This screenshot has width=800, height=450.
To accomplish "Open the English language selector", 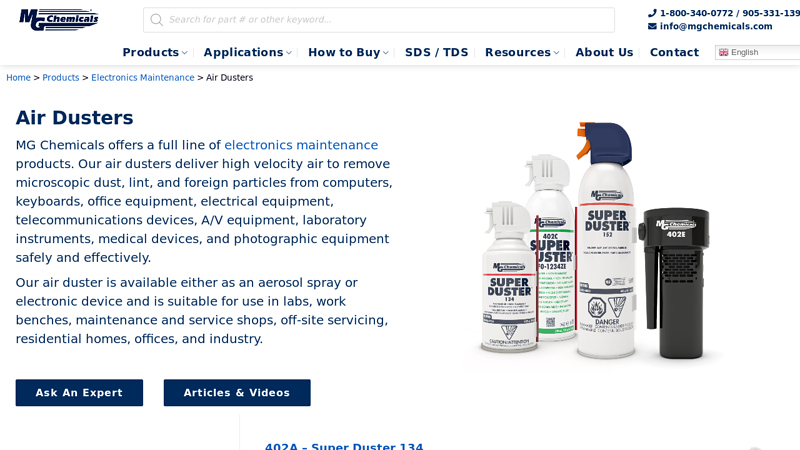I will (x=758, y=52).
